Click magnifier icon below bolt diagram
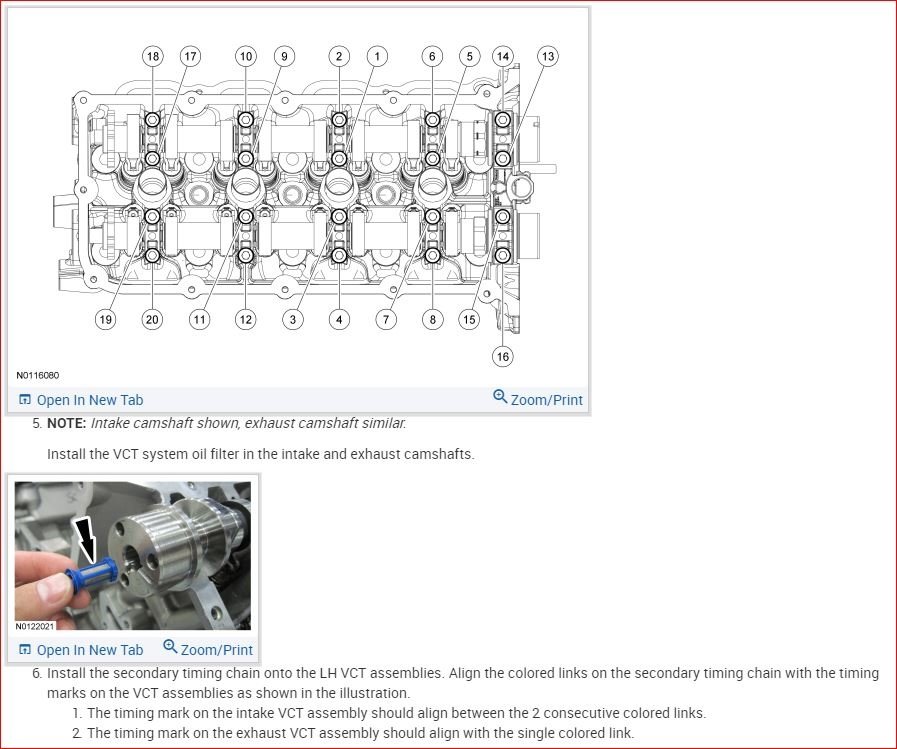Screen dimensions: 897x749 pos(500,396)
